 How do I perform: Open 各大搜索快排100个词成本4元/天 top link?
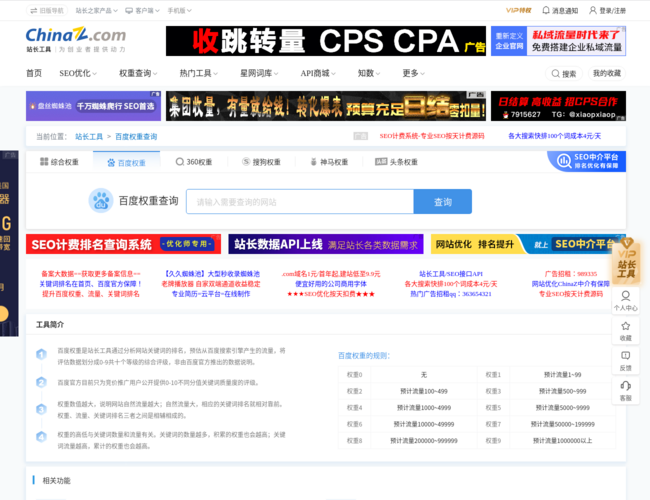[554, 136]
